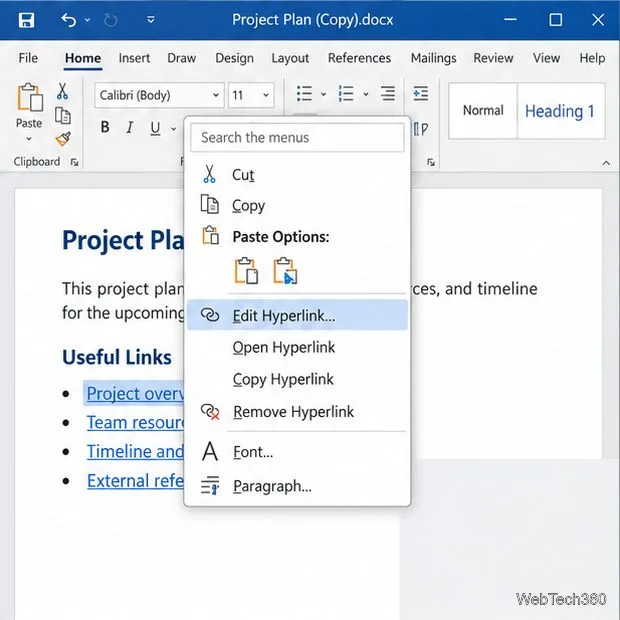
Task: Click the External references hyperlink
Action: pos(135,480)
